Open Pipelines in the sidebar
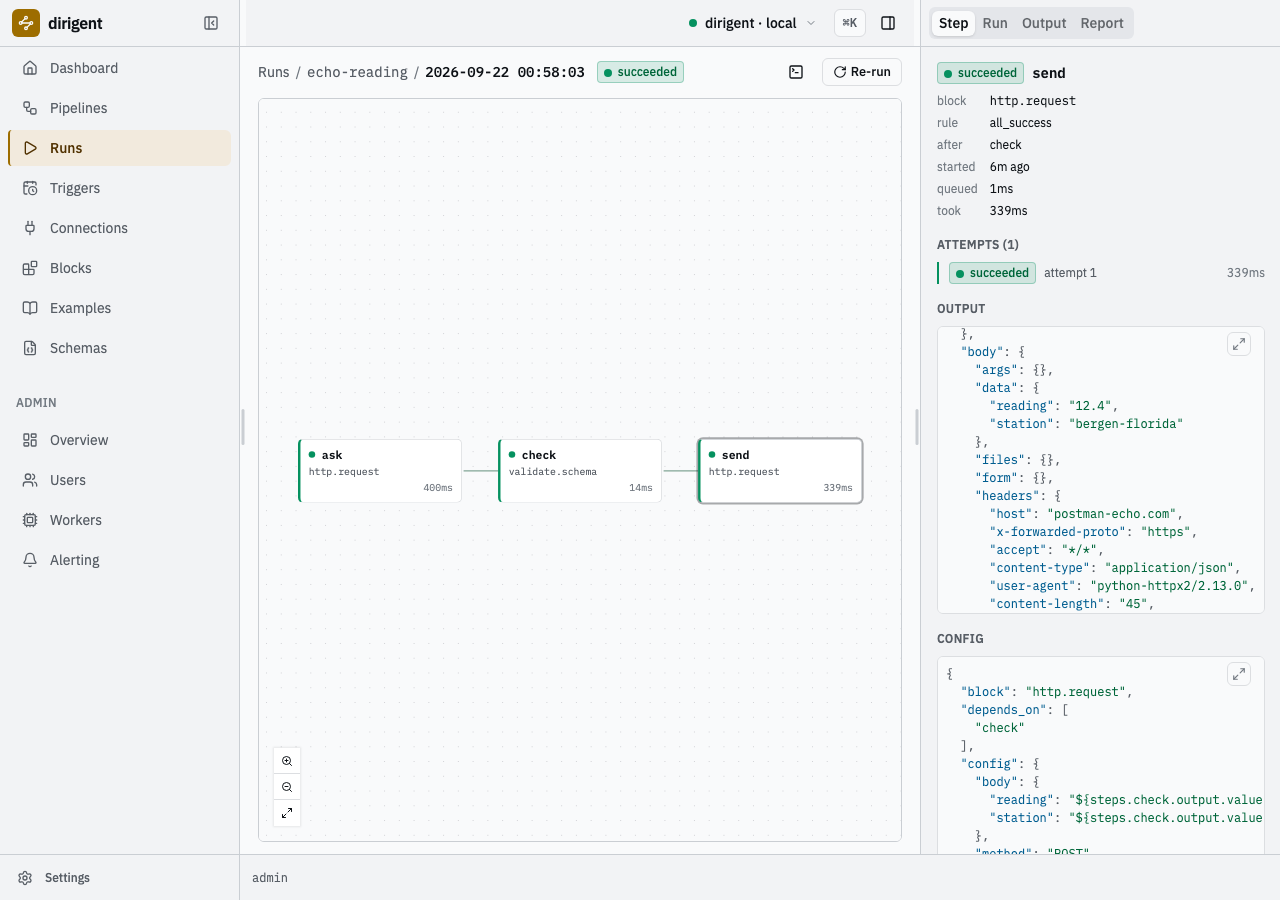The width and height of the screenshot is (1280, 900). (x=119, y=108)
